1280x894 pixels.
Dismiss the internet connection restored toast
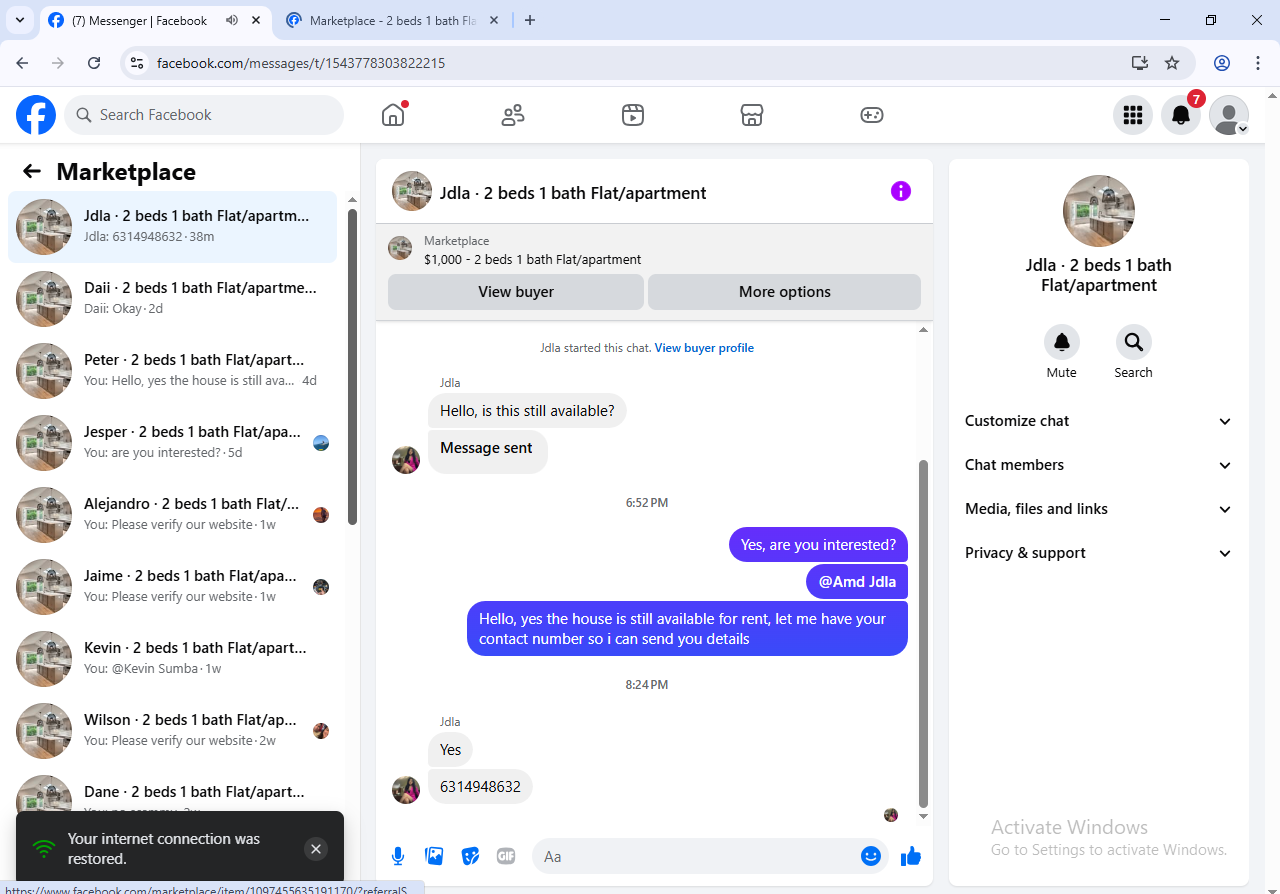point(316,849)
